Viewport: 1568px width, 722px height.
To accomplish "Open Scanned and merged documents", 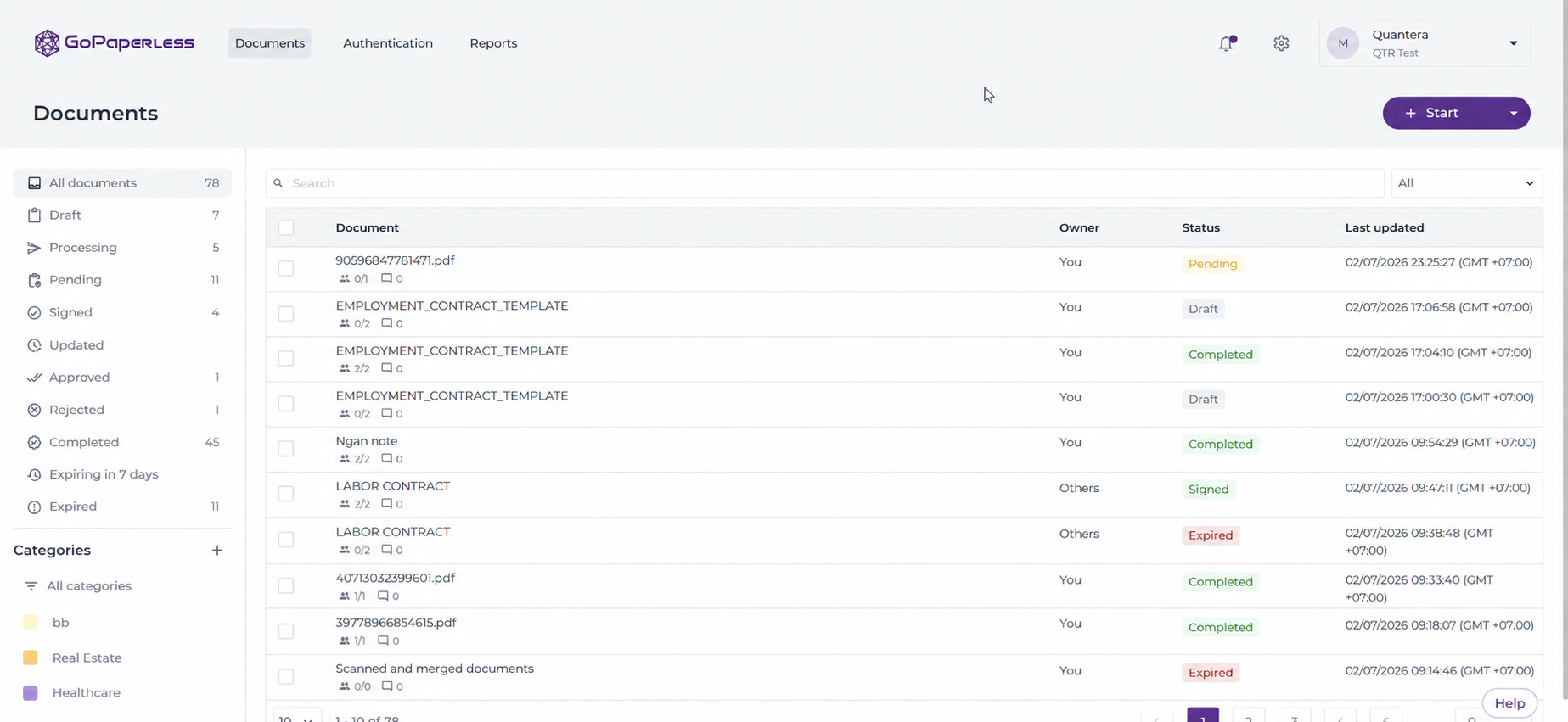I will click(x=435, y=669).
